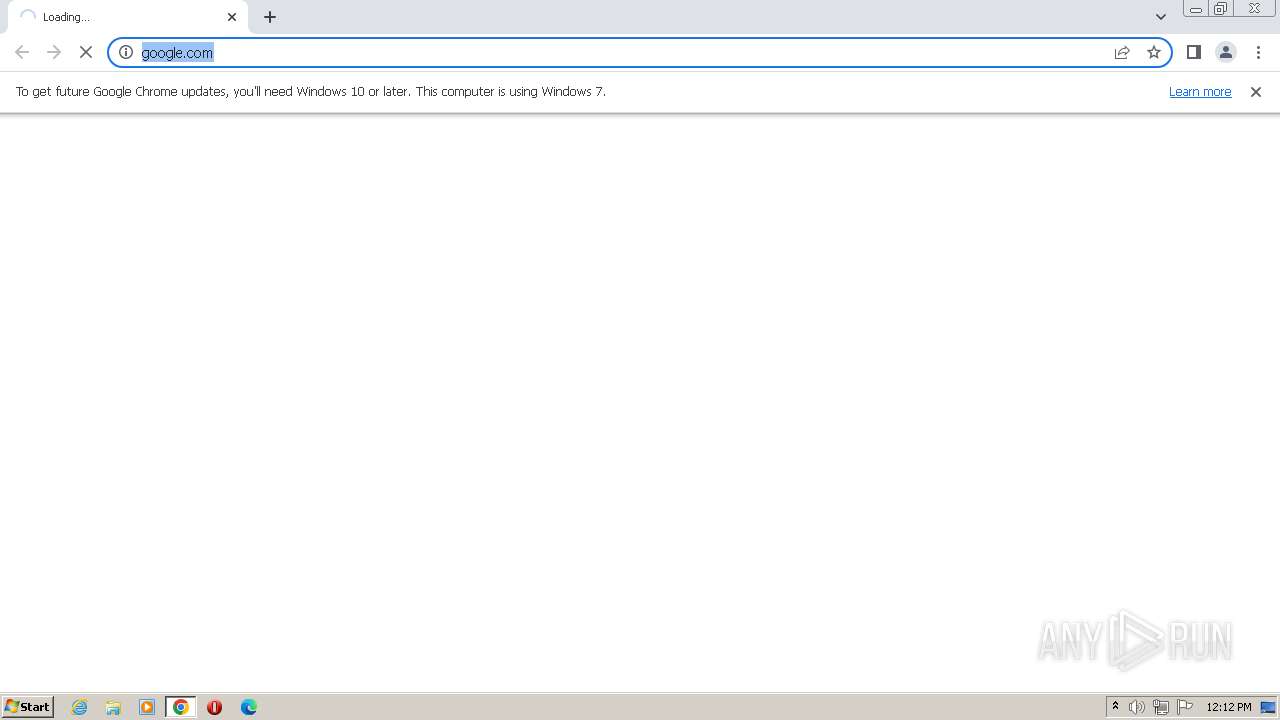
Task: Open Action Center flag icon
Action: pos(1185,707)
